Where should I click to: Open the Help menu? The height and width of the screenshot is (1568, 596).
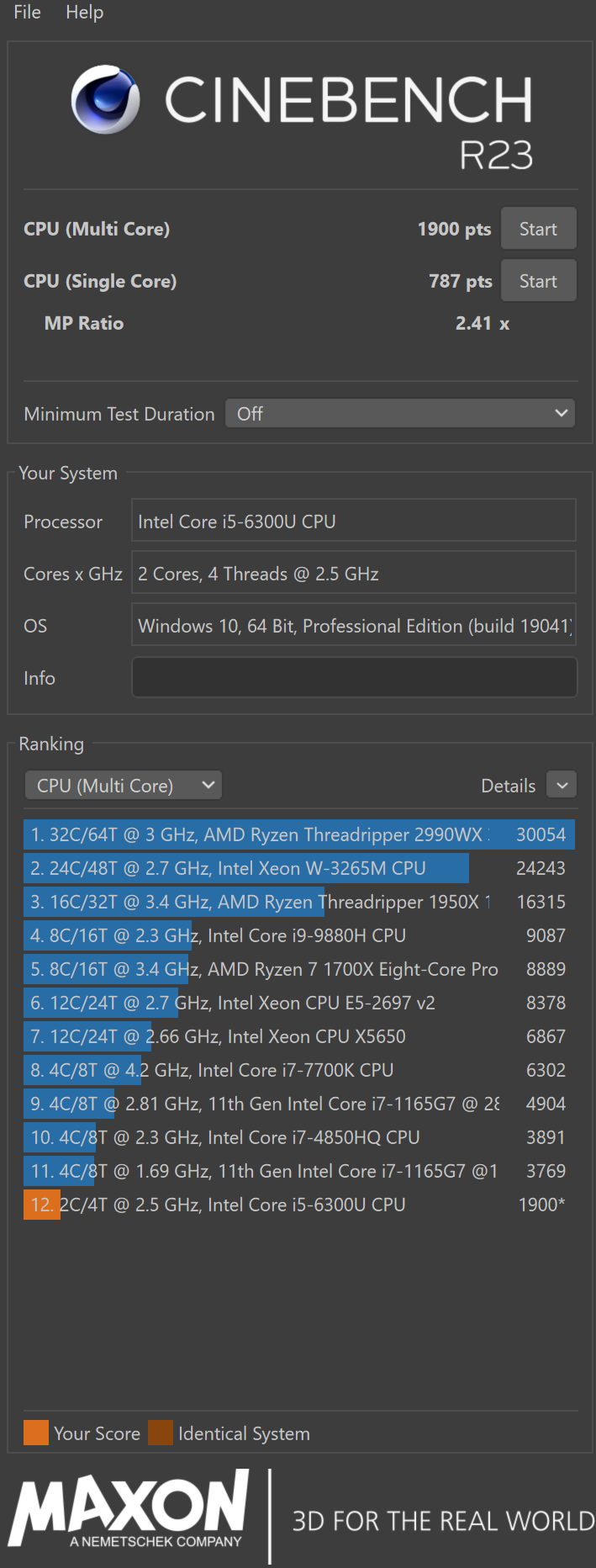point(85,13)
